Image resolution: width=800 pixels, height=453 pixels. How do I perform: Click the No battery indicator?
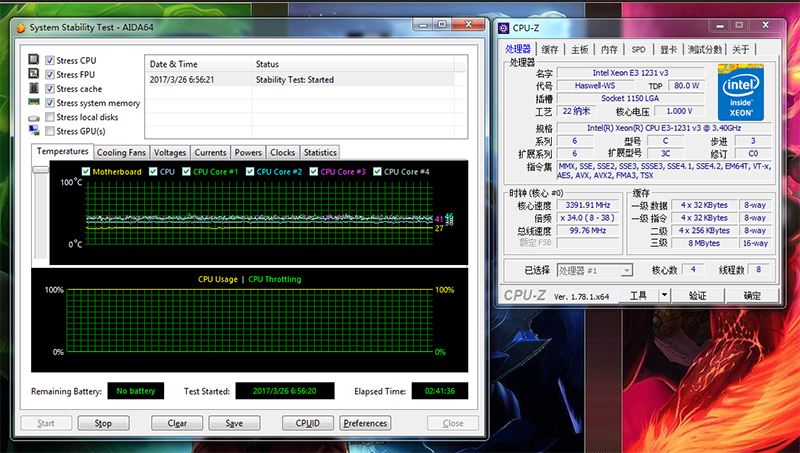click(136, 391)
